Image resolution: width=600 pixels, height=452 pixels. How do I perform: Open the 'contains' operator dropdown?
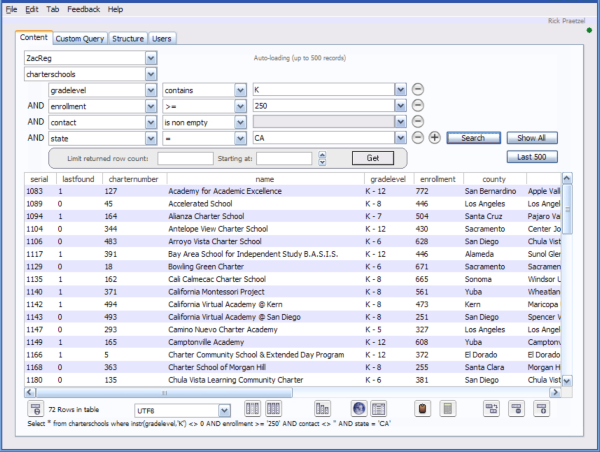tap(240, 89)
